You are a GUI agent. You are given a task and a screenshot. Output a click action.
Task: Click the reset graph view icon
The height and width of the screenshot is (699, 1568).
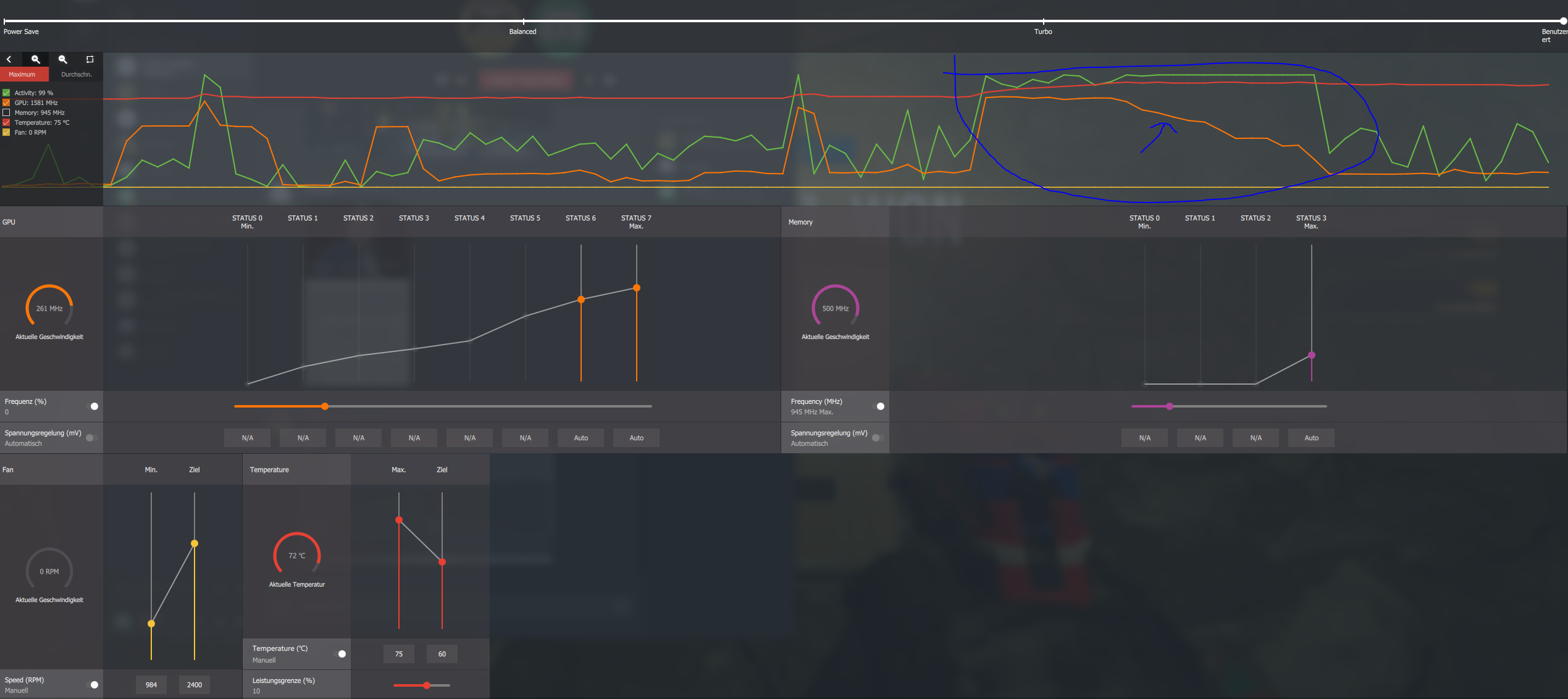click(90, 59)
